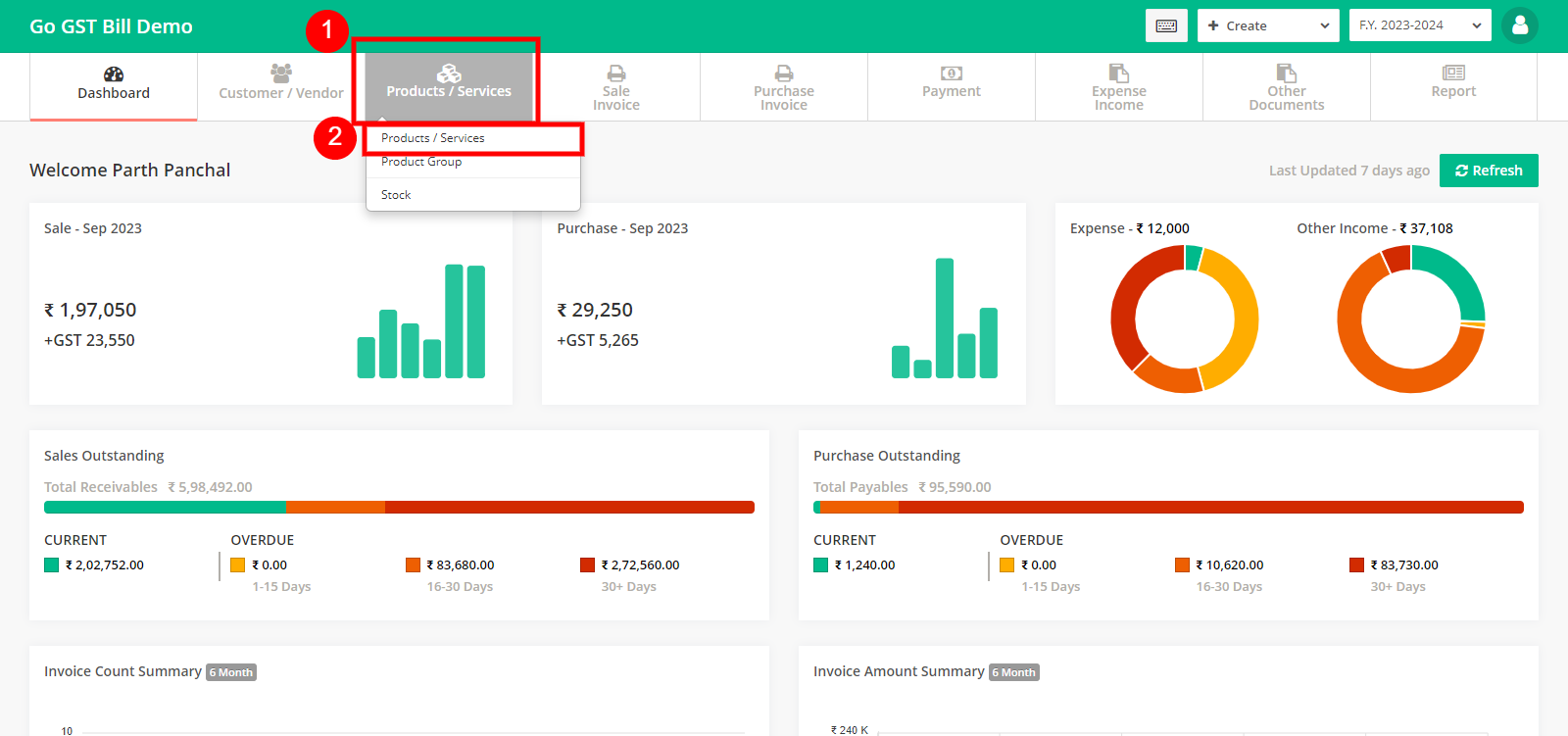Viewport: 1568px width, 736px height.
Task: Open the F.Y. 2023-2024 year selector
Action: (1419, 25)
